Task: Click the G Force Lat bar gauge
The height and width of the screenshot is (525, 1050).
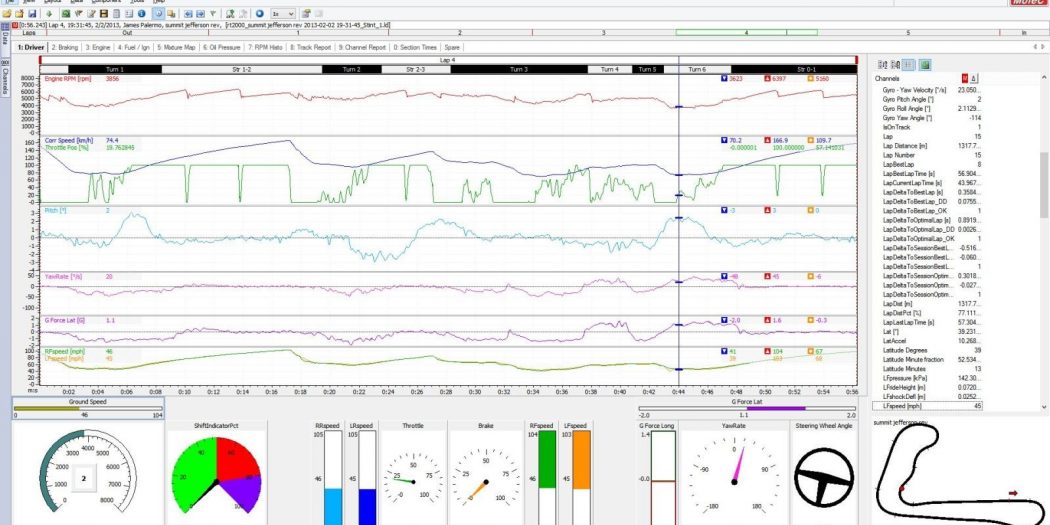Action: pos(747,408)
